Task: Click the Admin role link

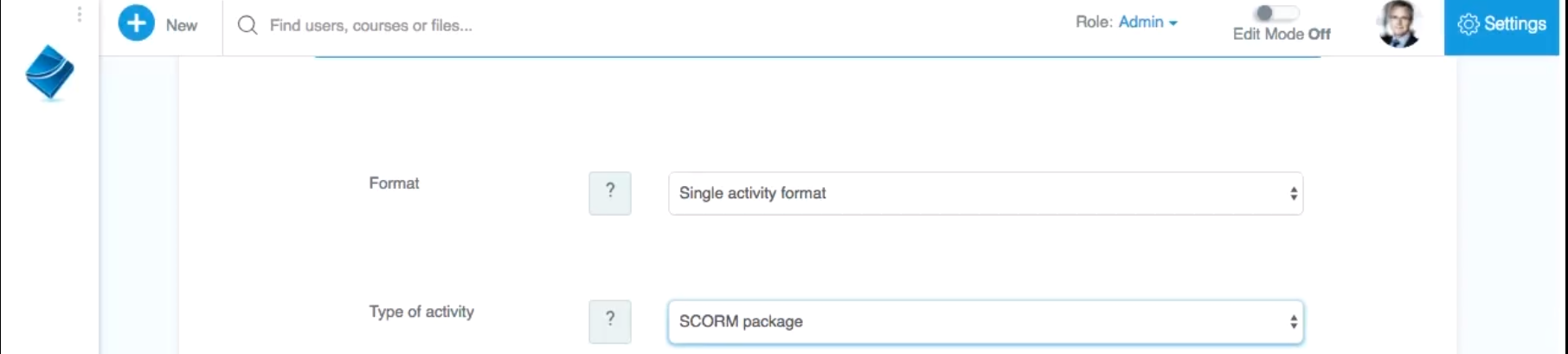Action: coord(1141,23)
